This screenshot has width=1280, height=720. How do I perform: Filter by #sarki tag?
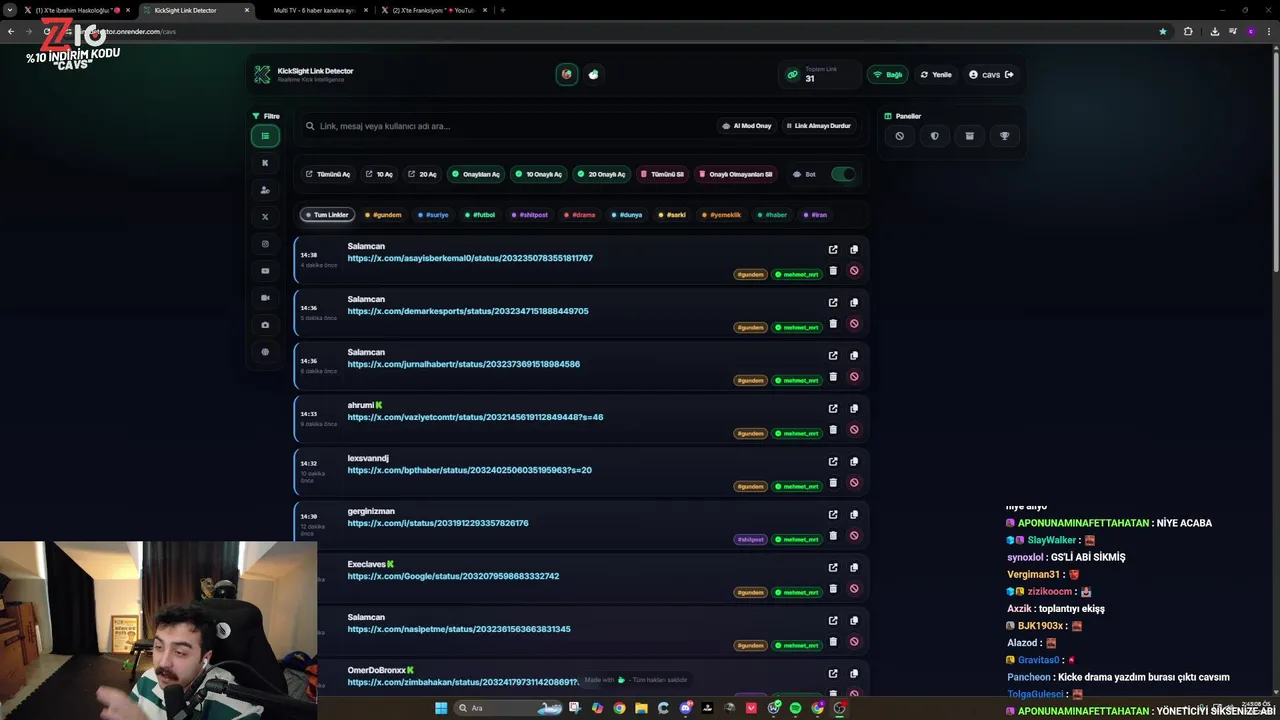[x=673, y=215]
